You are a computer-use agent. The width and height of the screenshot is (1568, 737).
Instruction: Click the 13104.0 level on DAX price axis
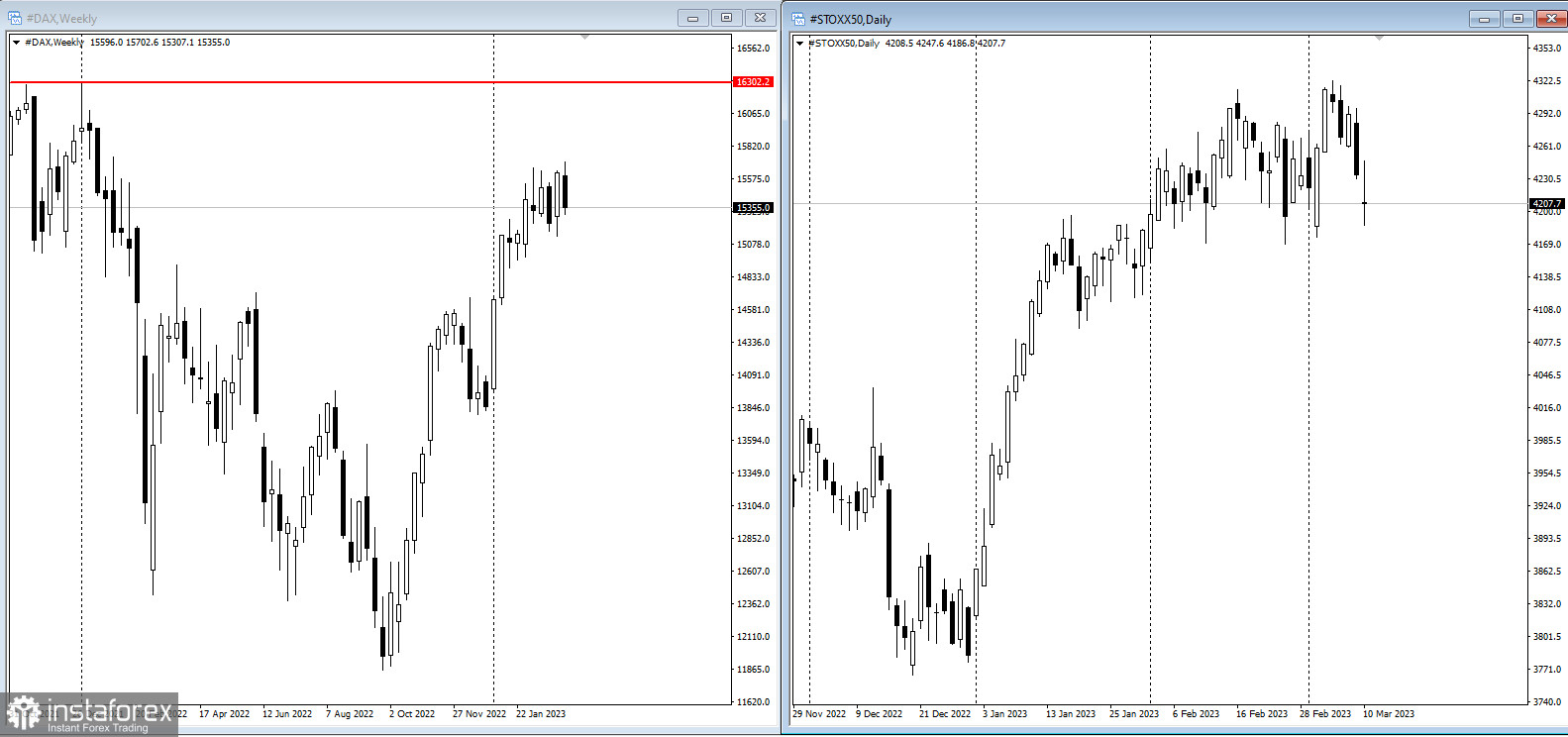click(753, 506)
